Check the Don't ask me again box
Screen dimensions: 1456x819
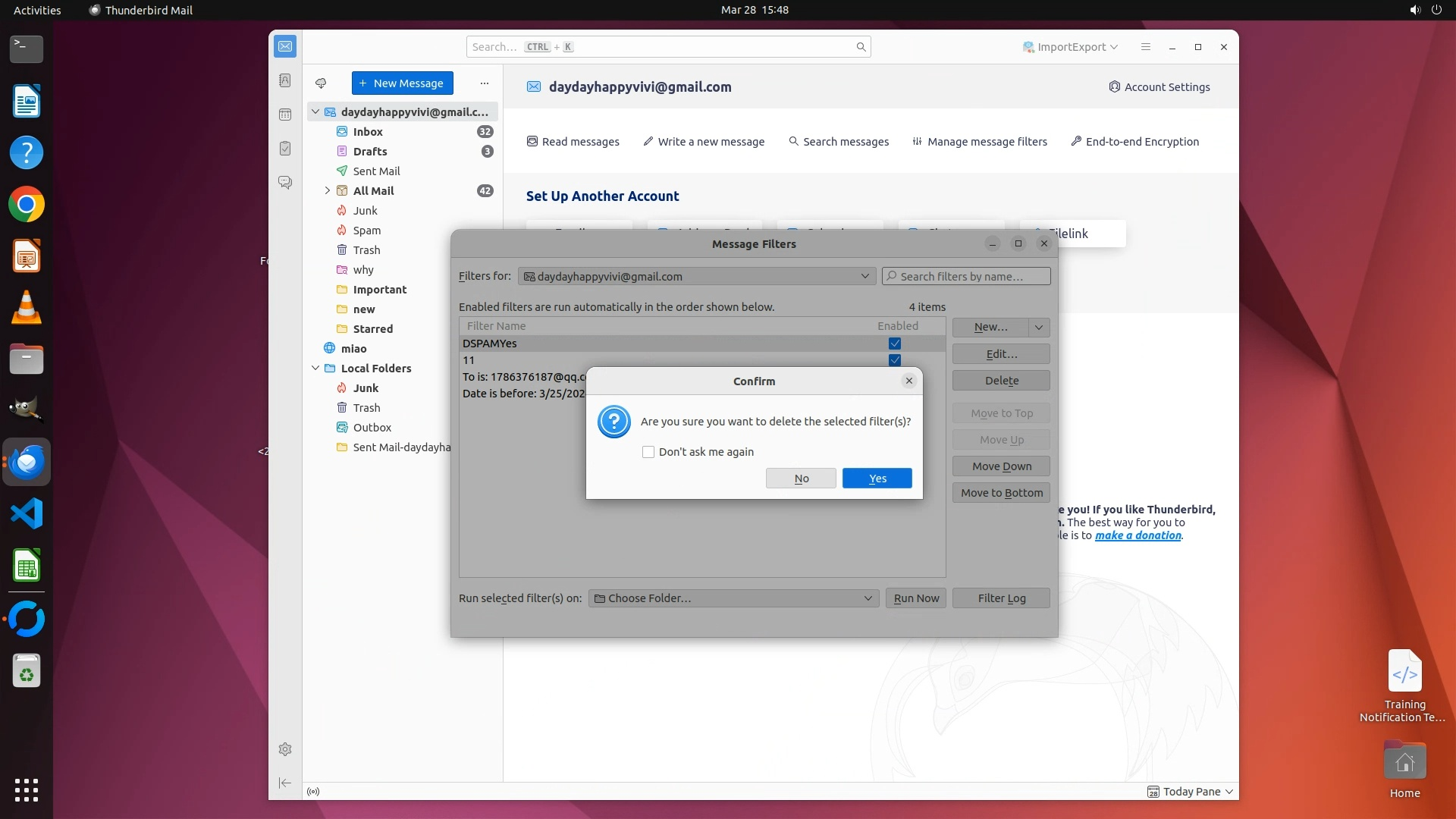[x=648, y=452]
